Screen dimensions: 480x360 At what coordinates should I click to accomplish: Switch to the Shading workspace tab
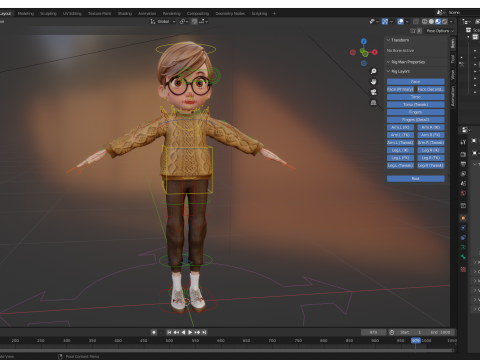pyautogui.click(x=125, y=13)
